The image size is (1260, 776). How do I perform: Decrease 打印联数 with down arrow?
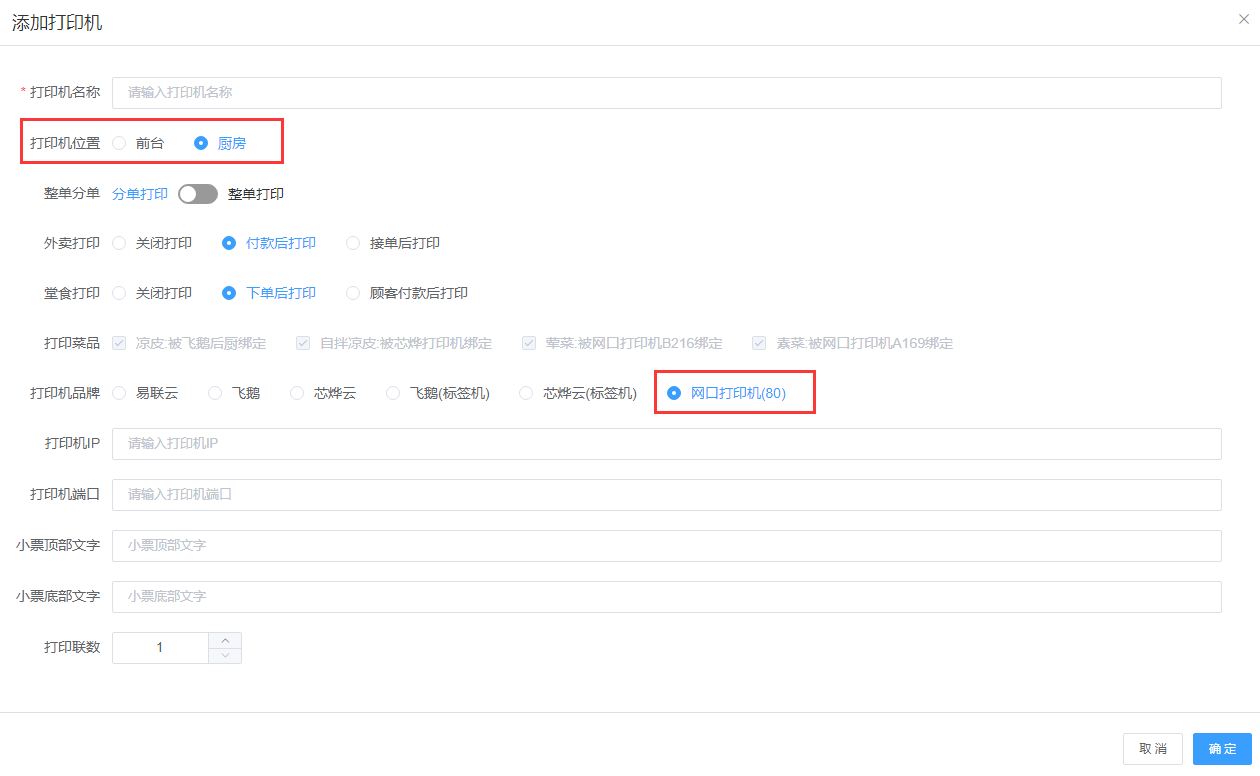click(225, 656)
